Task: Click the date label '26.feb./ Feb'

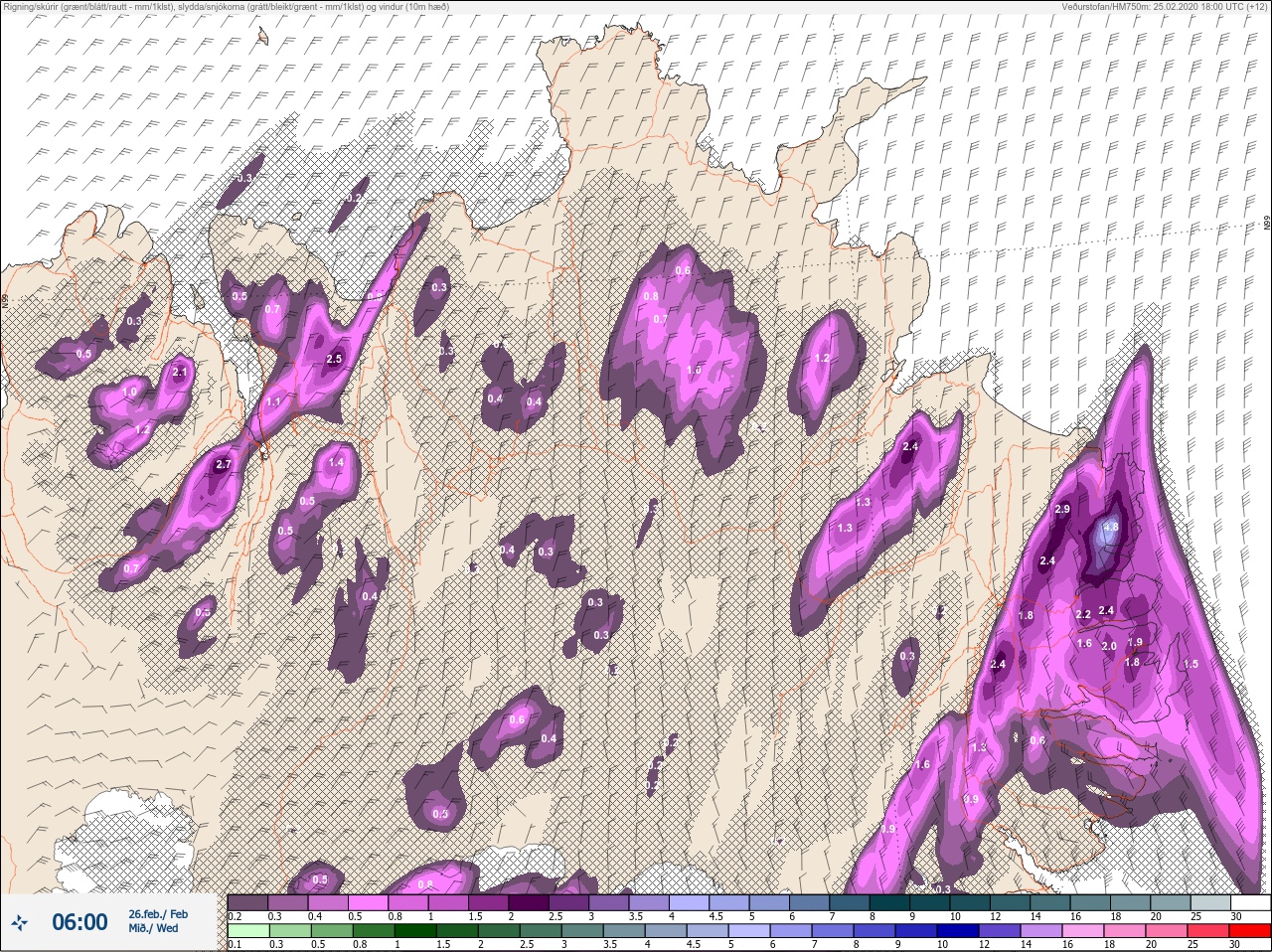Action: (158, 913)
